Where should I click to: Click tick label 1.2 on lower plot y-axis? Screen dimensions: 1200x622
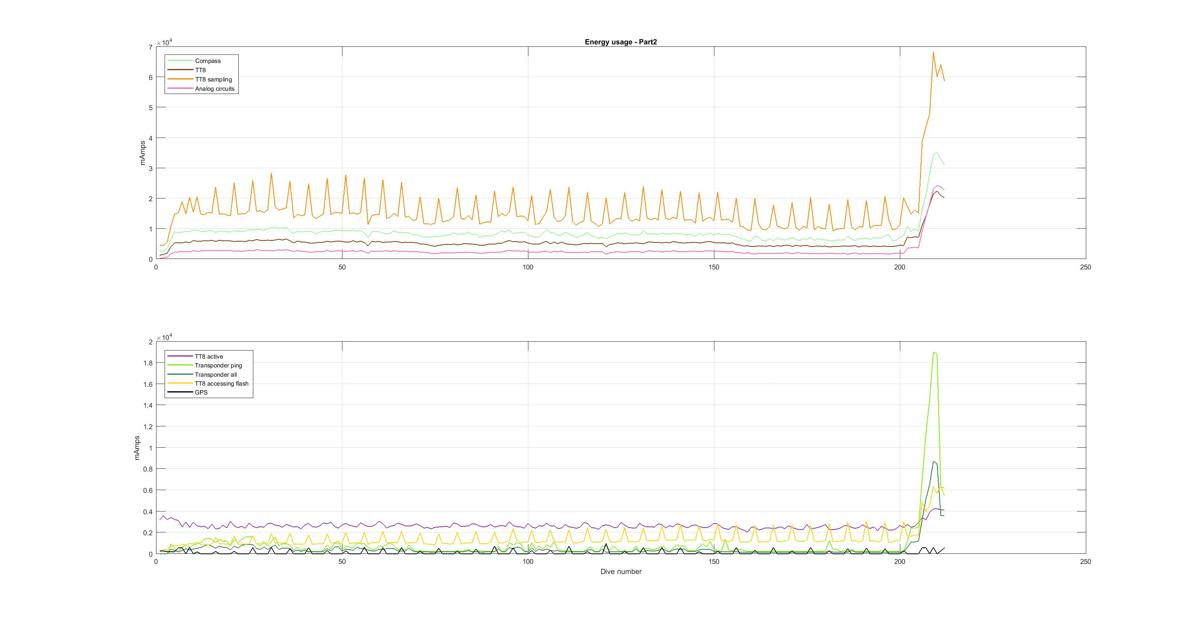coord(148,427)
